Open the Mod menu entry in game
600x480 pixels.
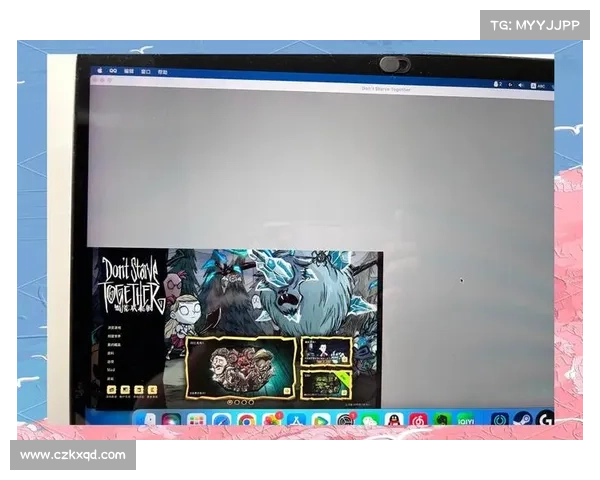coord(111,370)
